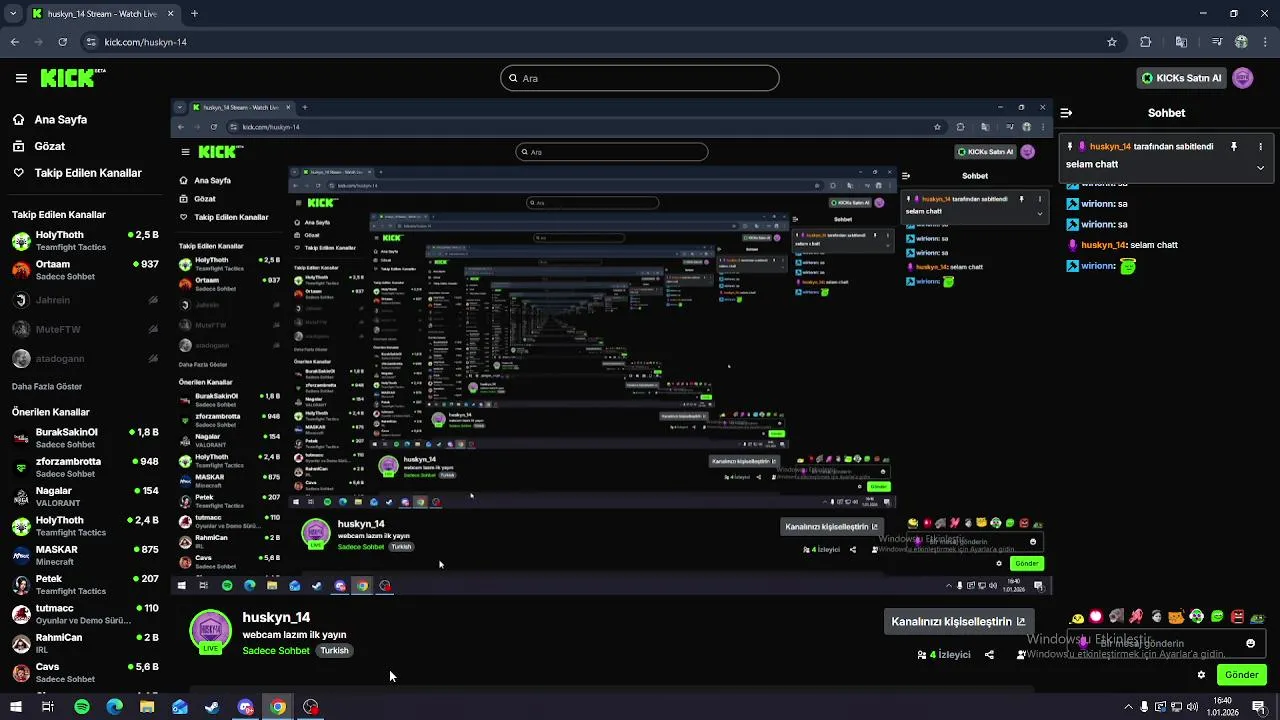Open Cavs channel in recommended list
The height and width of the screenshot is (720, 1280).
[x=85, y=672]
